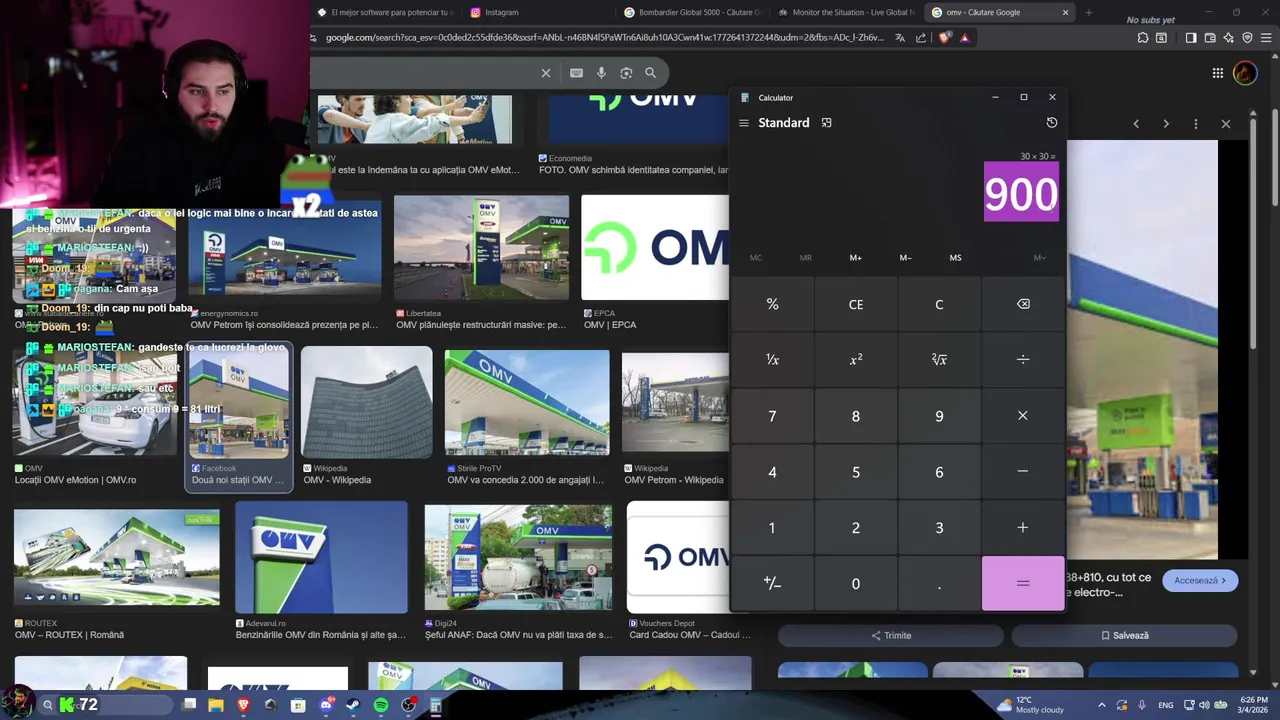Close the omv Căutare Google tab
Viewport: 1280px width, 720px height.
(x=1065, y=12)
